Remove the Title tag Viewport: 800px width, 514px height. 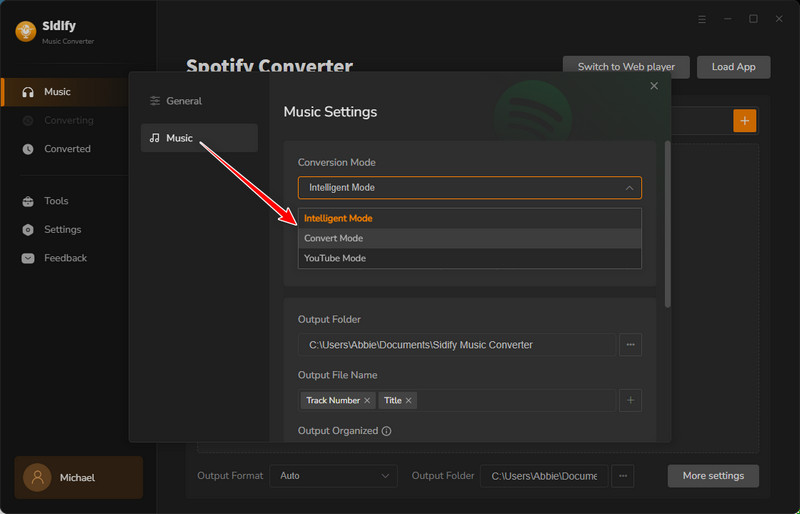point(409,401)
